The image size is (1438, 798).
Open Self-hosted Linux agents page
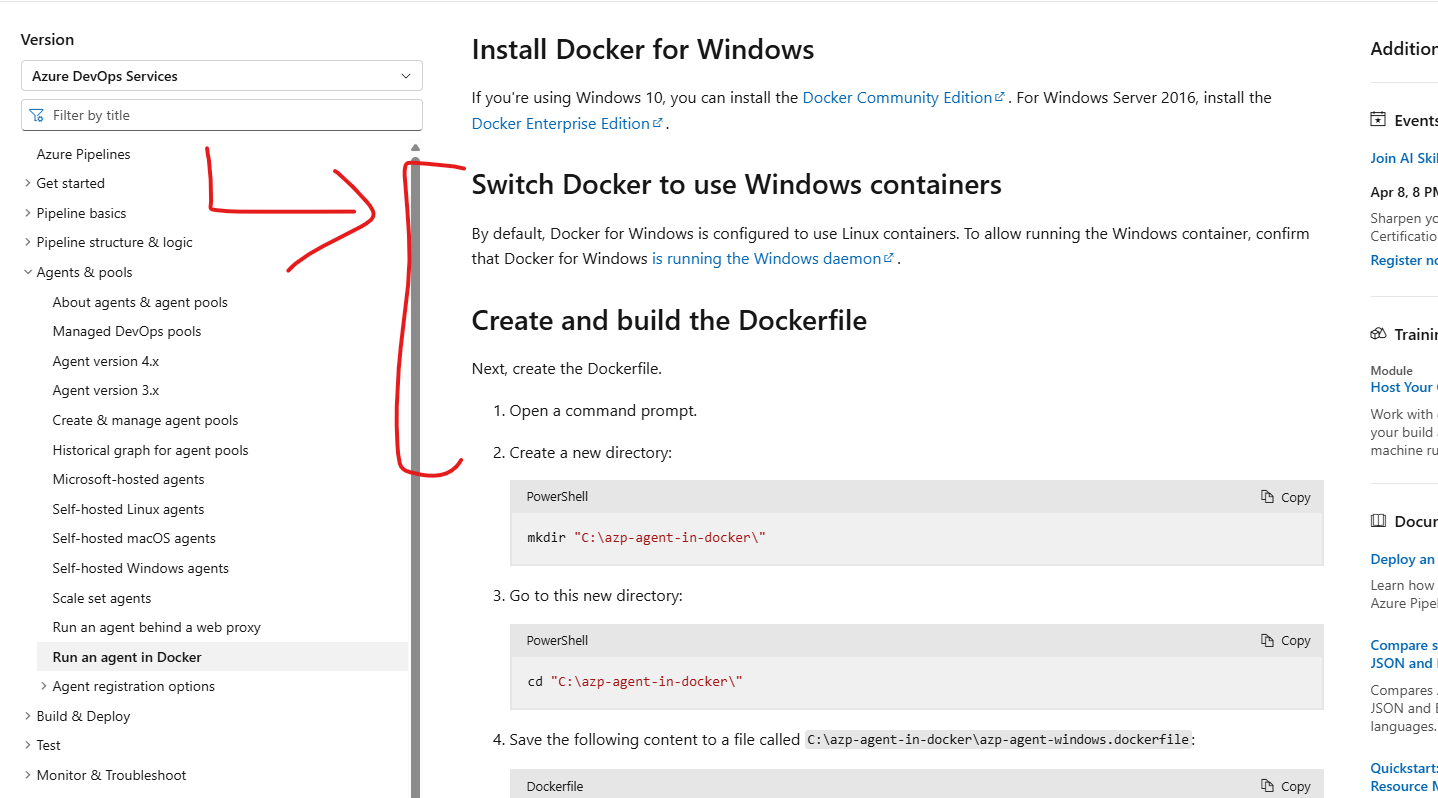point(129,509)
